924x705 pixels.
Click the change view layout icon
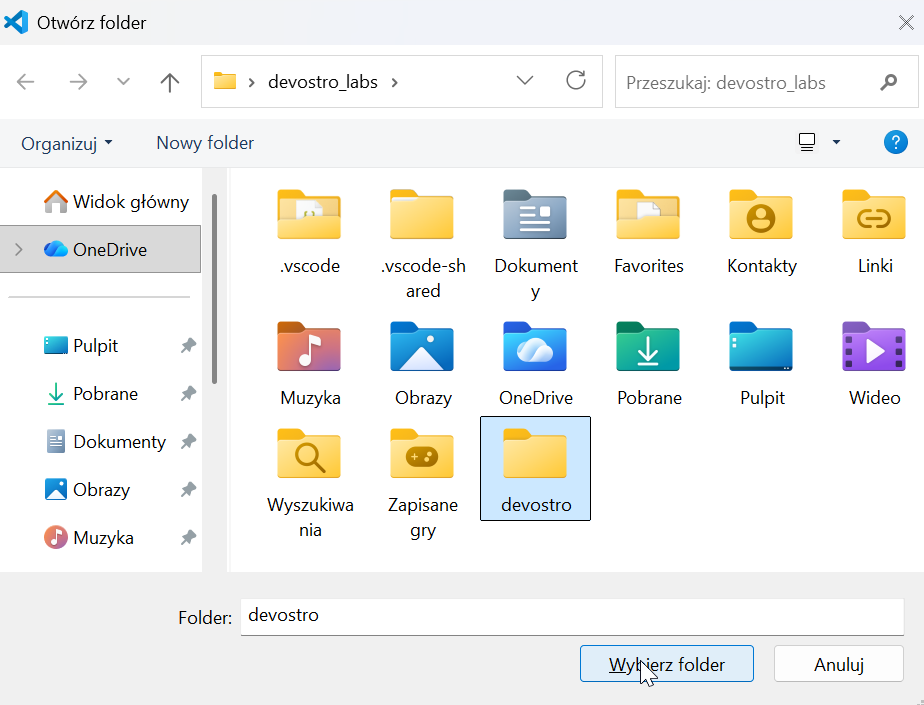[x=807, y=142]
